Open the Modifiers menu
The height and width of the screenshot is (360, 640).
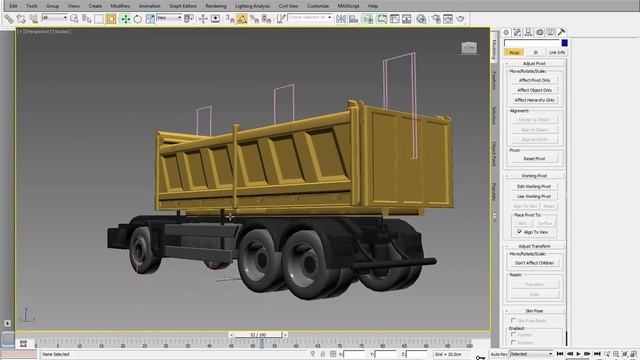tap(120, 6)
